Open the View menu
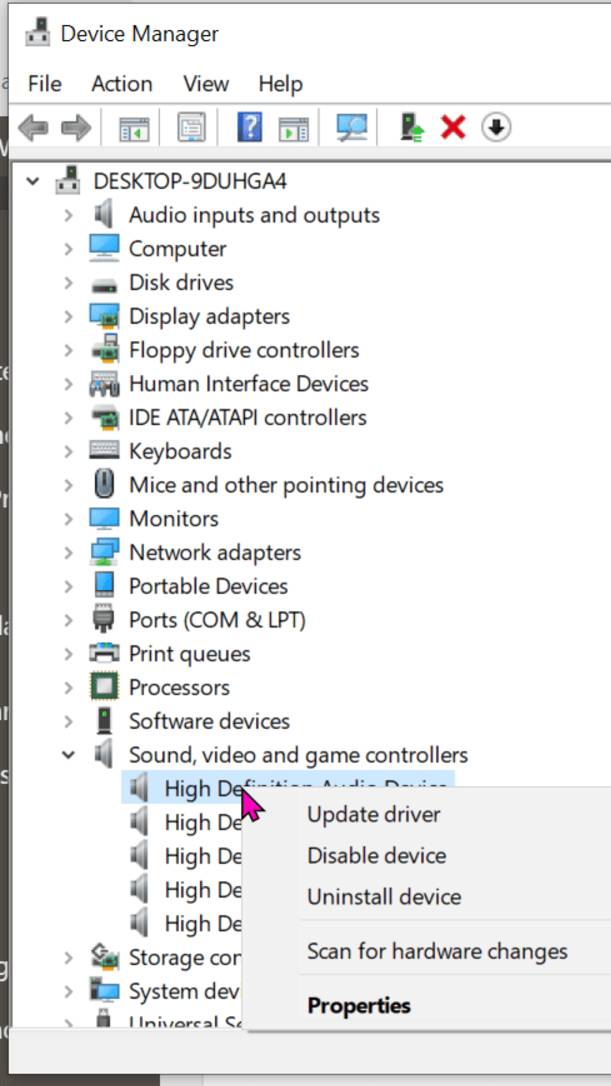This screenshot has width=611, height=1086. click(x=206, y=84)
